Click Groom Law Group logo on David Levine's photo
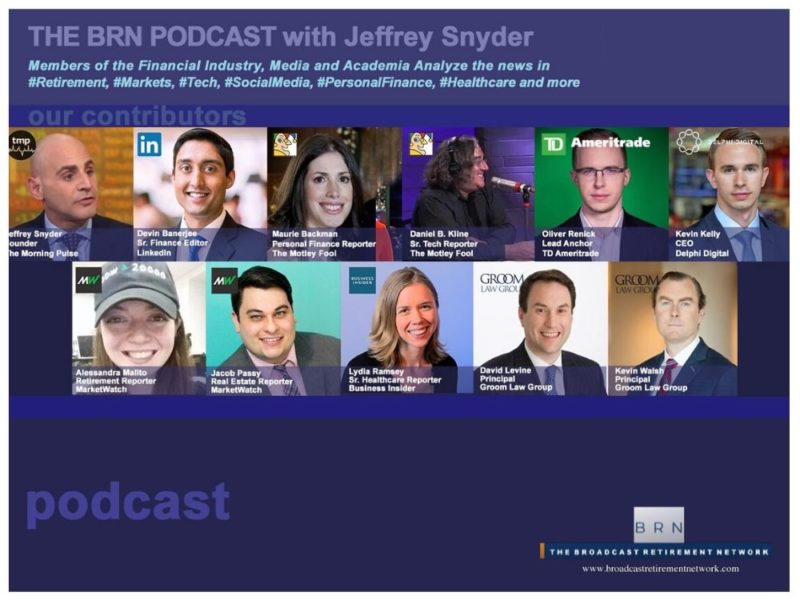This screenshot has width=800, height=600. pyautogui.click(x=502, y=283)
